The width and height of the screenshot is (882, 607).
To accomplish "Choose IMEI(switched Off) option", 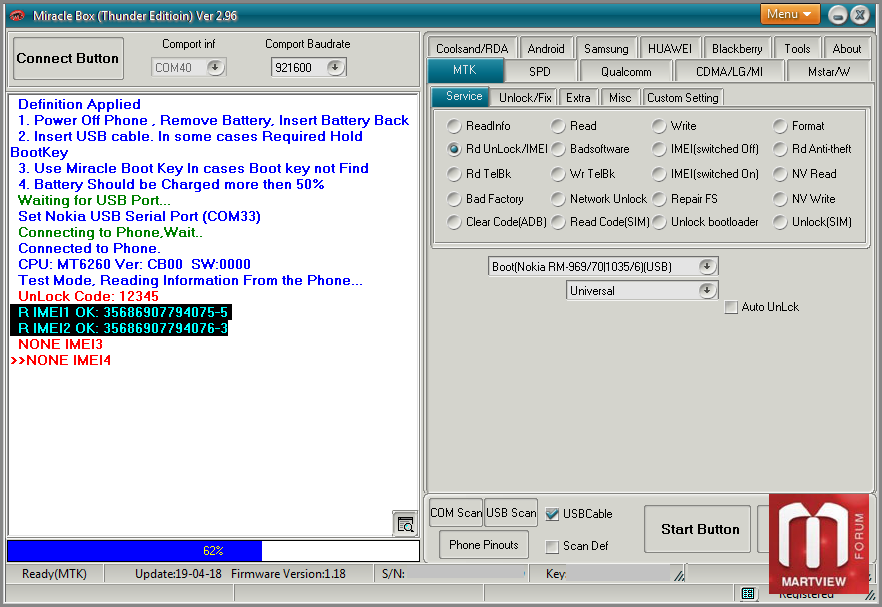I will (x=659, y=149).
